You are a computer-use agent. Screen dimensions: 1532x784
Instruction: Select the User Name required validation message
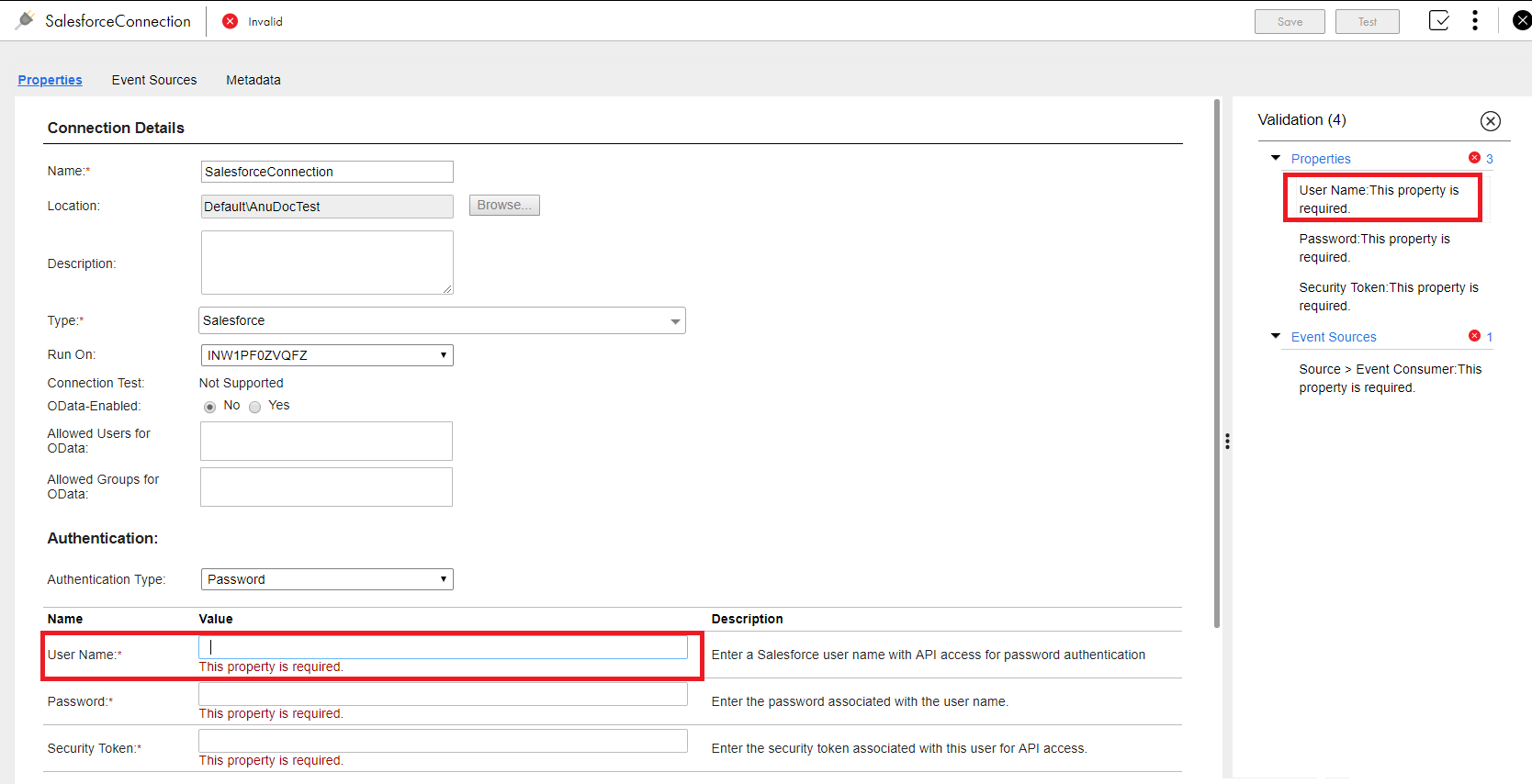tap(1379, 199)
